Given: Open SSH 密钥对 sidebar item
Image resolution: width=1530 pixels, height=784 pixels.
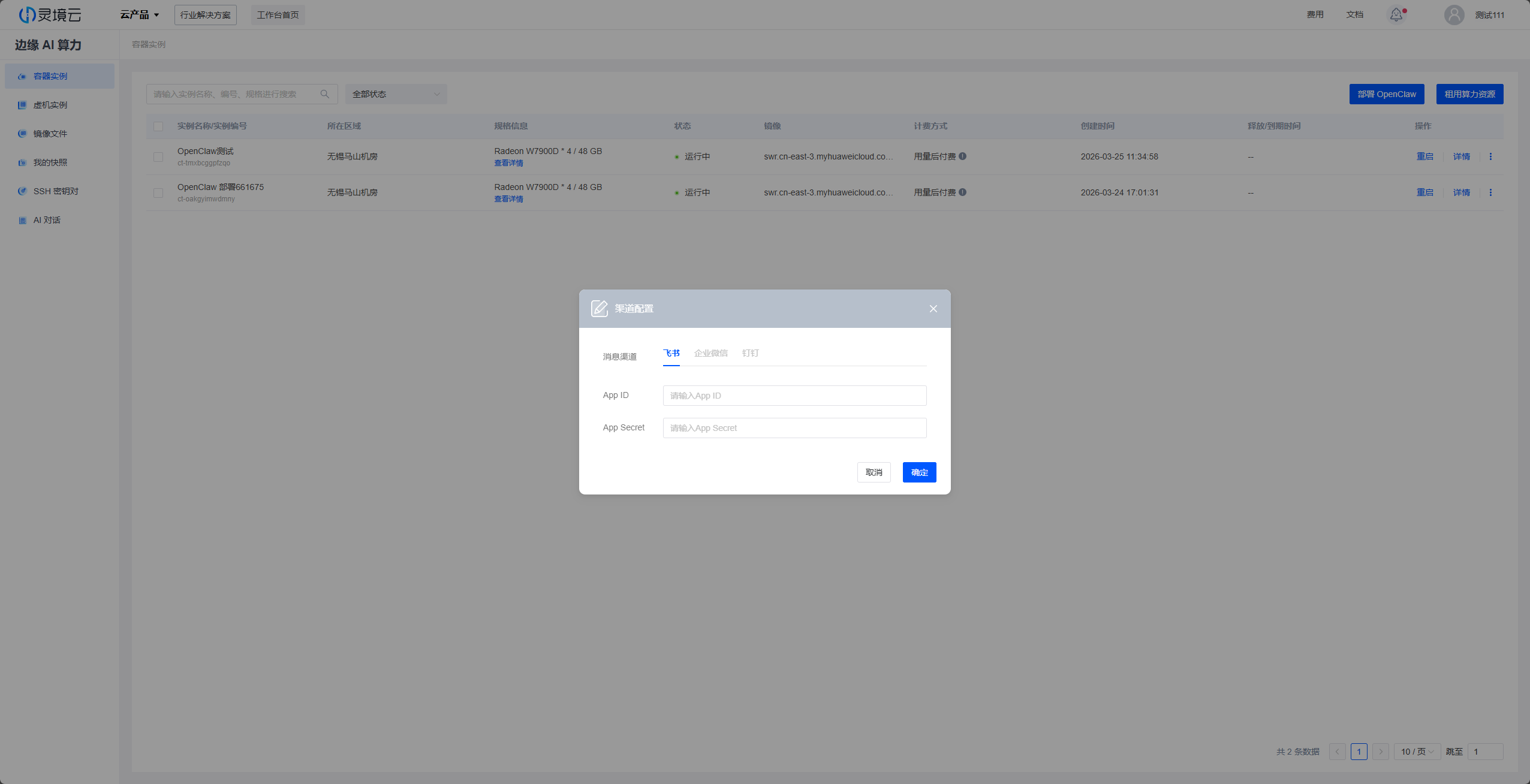Looking at the screenshot, I should (55, 191).
